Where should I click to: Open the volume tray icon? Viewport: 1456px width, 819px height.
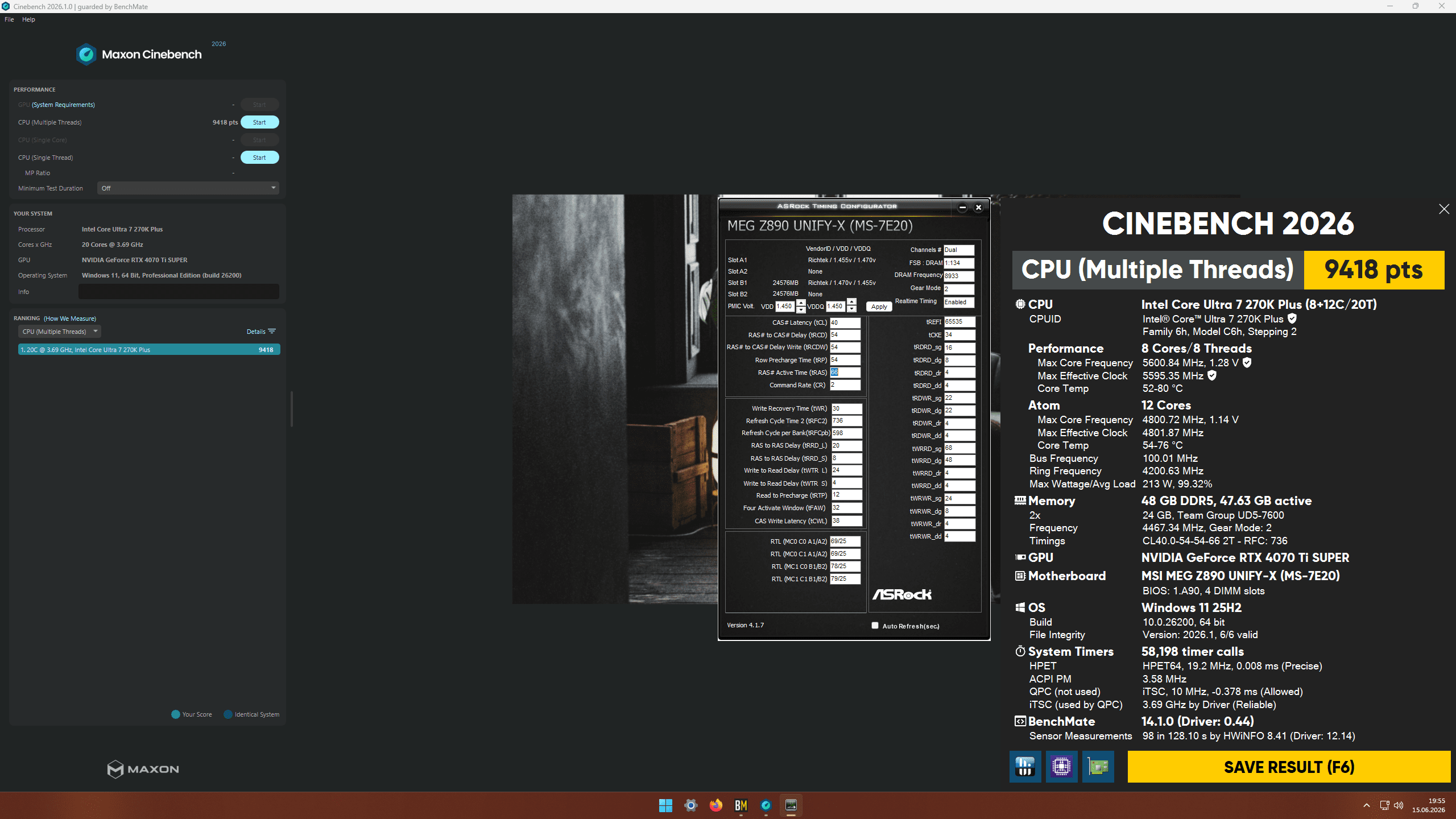pos(1399,805)
